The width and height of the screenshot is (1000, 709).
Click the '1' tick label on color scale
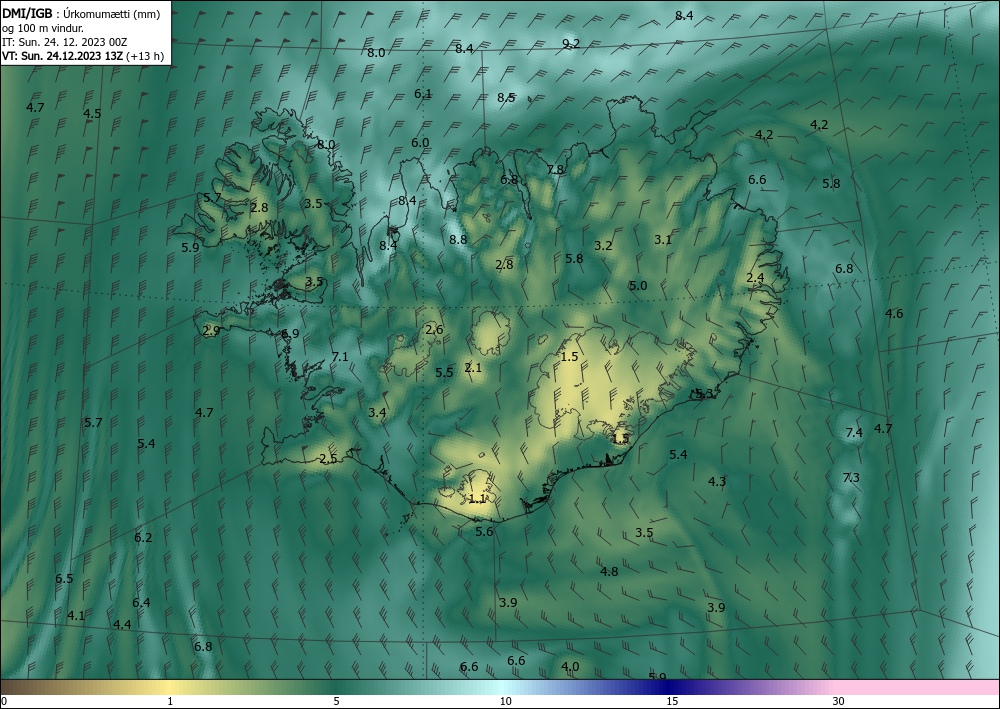click(170, 701)
